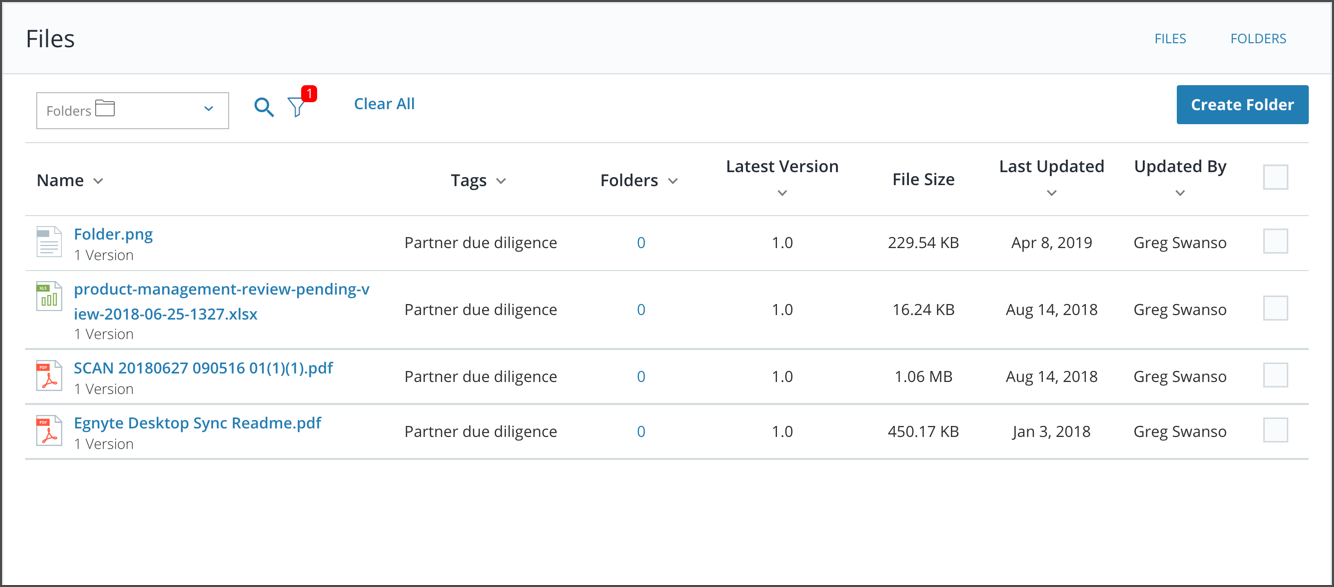Open product-management-review-pending-view xlsx file link
The width and height of the screenshot is (1334, 587).
tap(222, 302)
